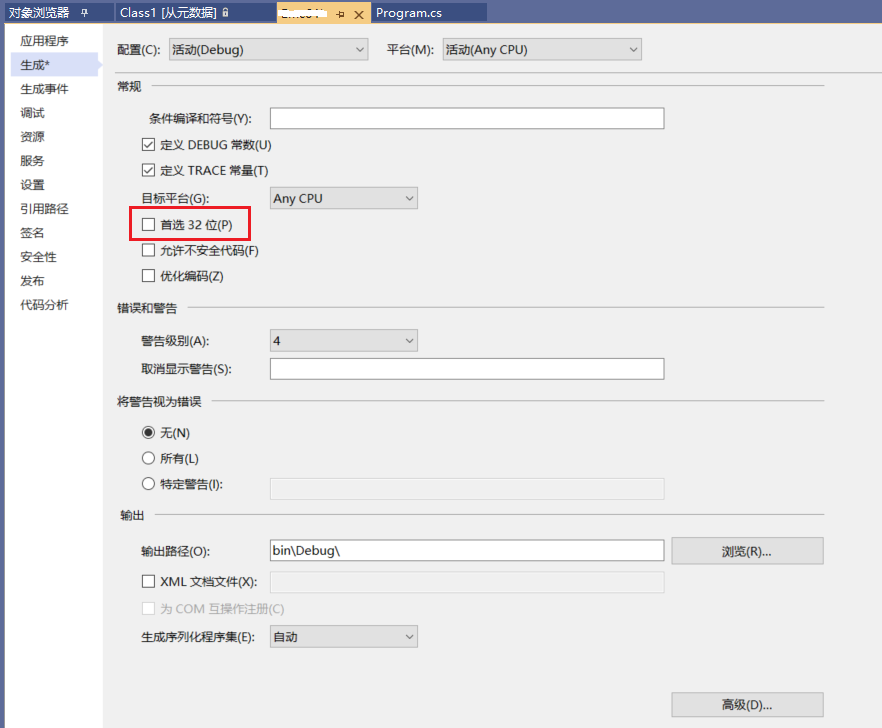Expand the 目标平台 Any CPU dropdown

(344, 198)
